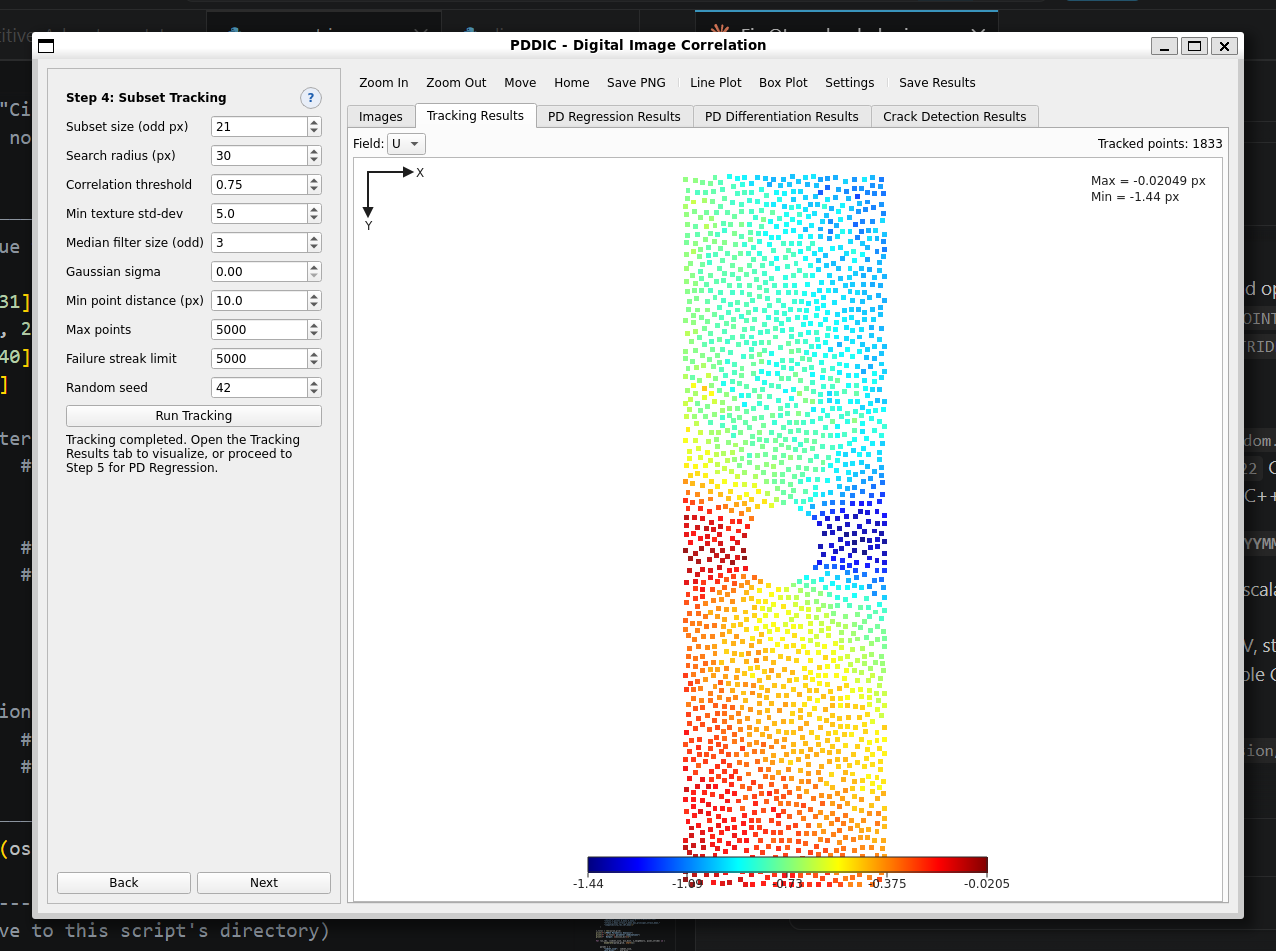The width and height of the screenshot is (1276, 951).
Task: Click Save PNG on the toolbar
Action: [x=636, y=83]
